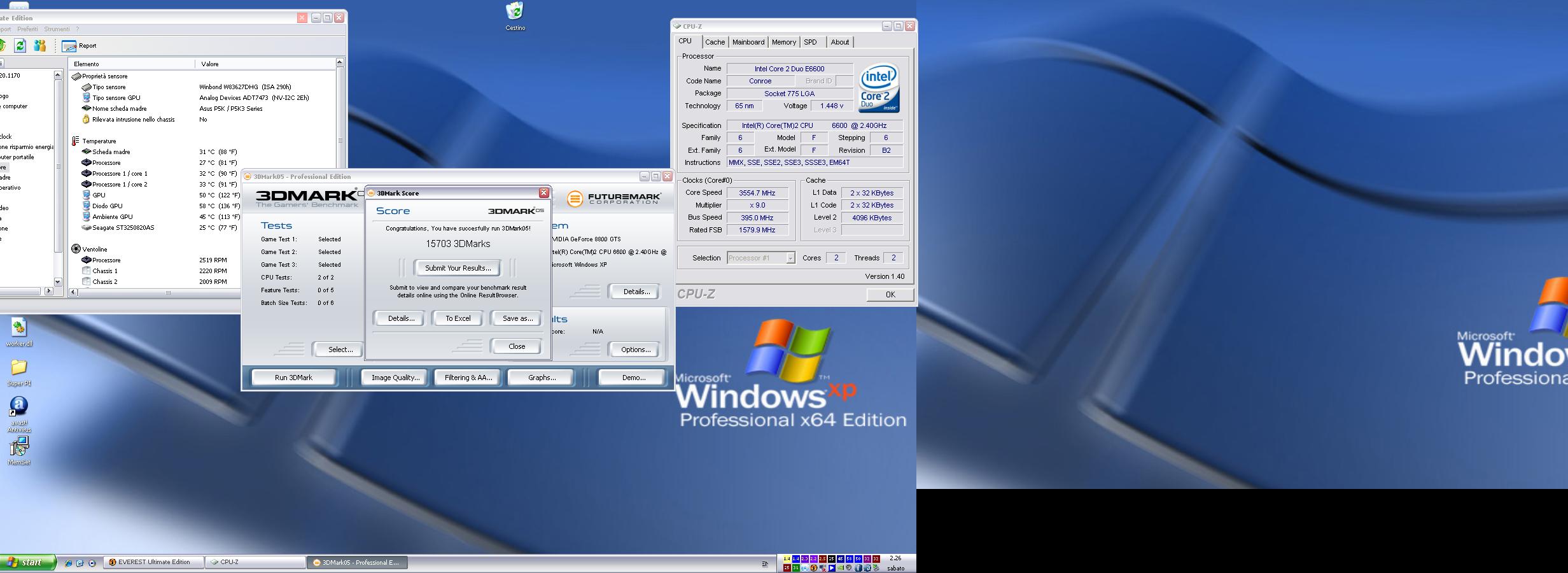
Task: Open the Preferiti menu in EVEREST
Action: pyautogui.click(x=27, y=29)
